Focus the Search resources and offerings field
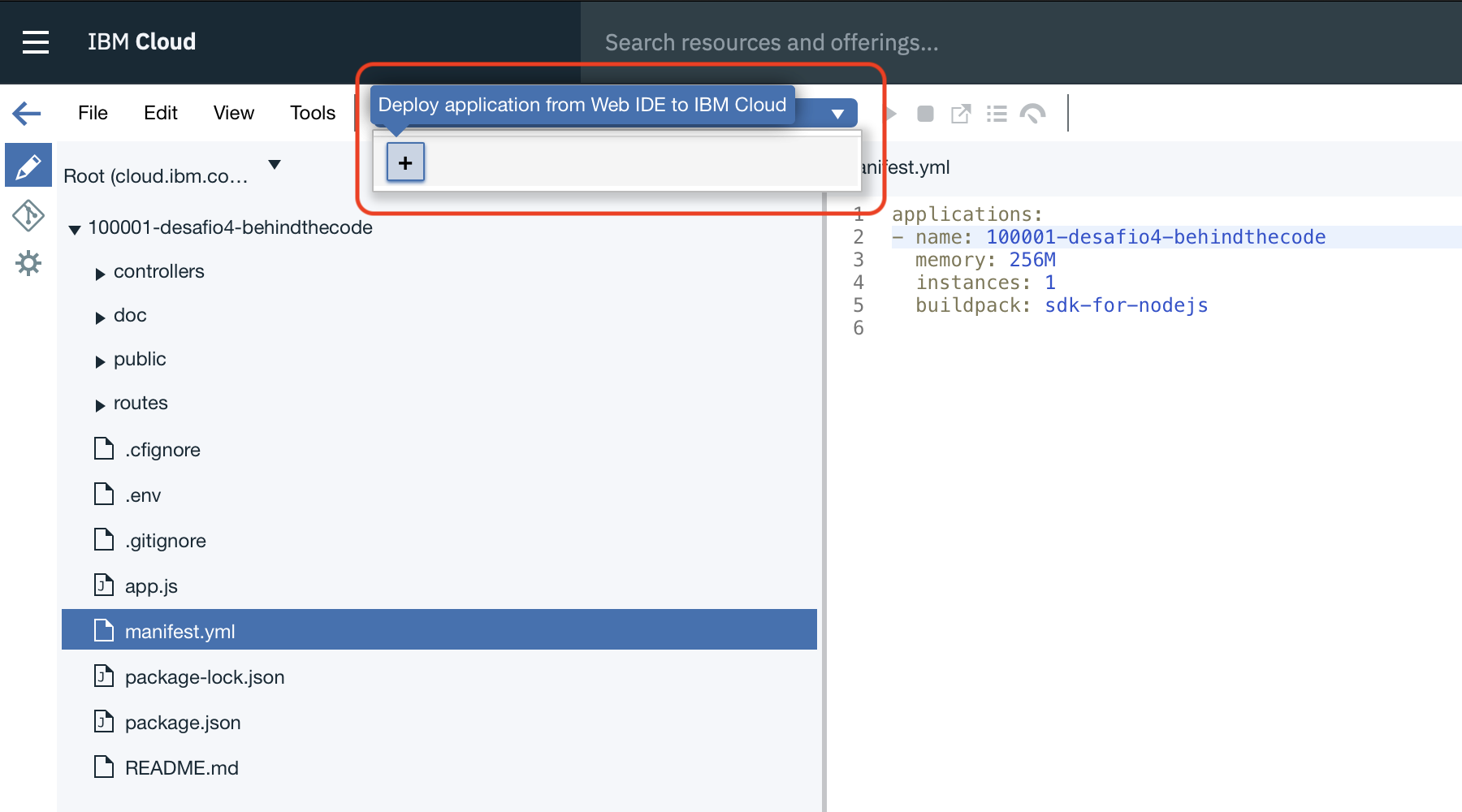 (x=1021, y=42)
